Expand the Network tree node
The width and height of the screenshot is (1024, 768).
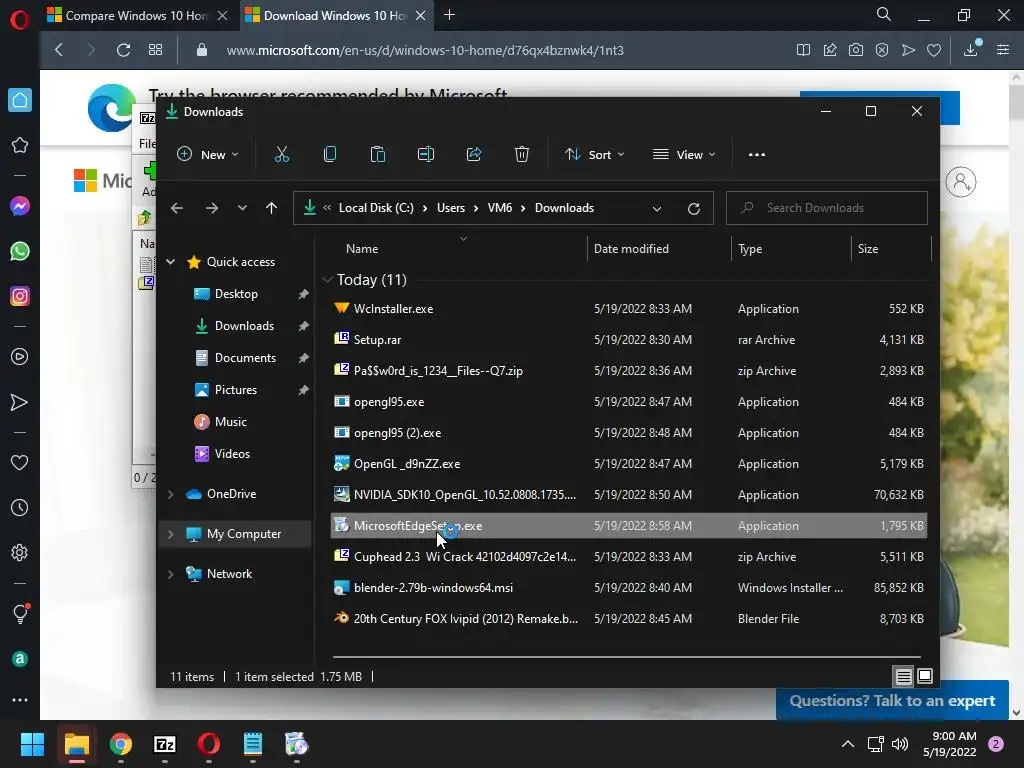[x=170, y=574]
